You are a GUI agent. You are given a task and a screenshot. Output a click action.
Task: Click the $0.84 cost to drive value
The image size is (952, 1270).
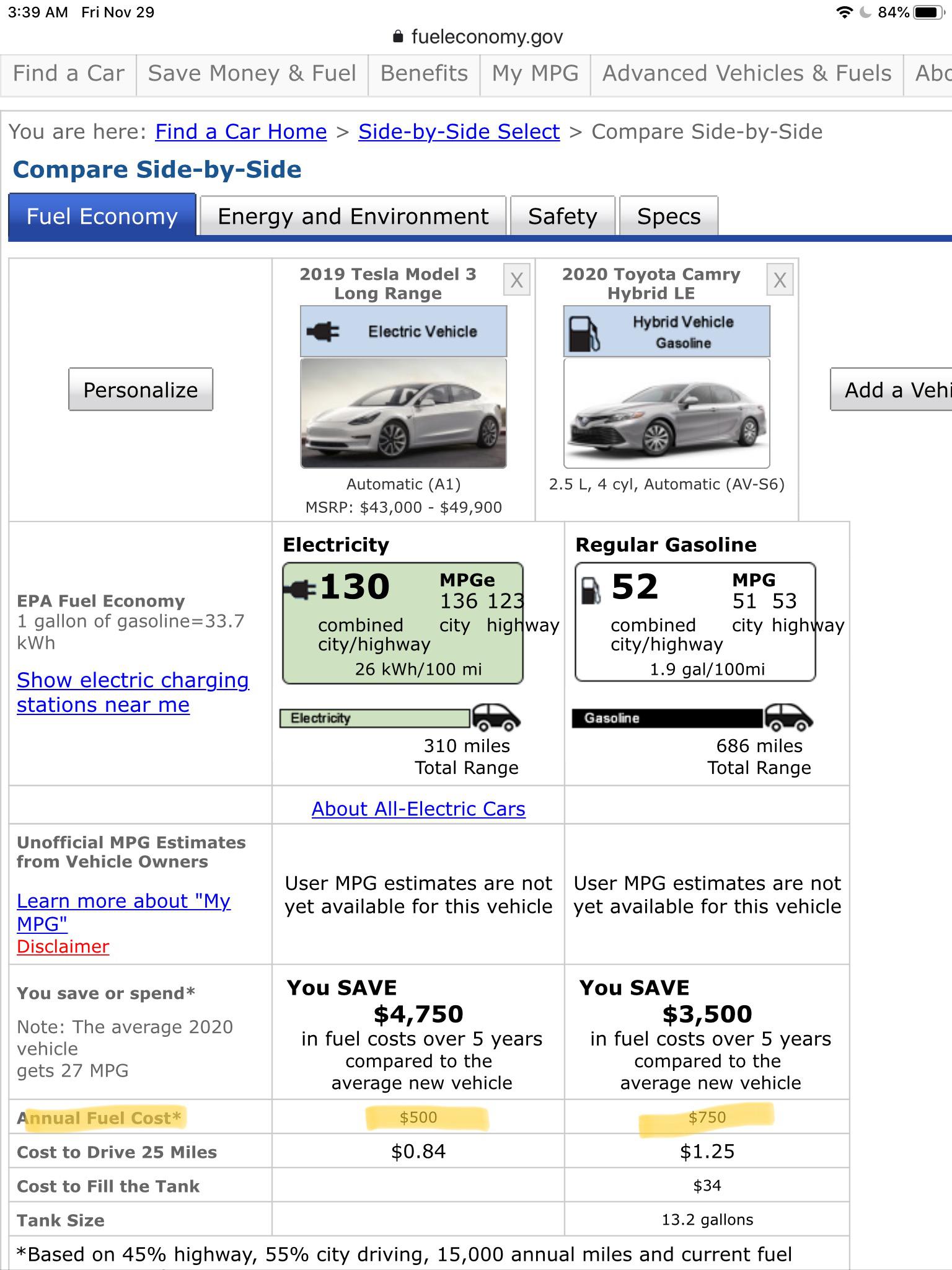tap(418, 1152)
